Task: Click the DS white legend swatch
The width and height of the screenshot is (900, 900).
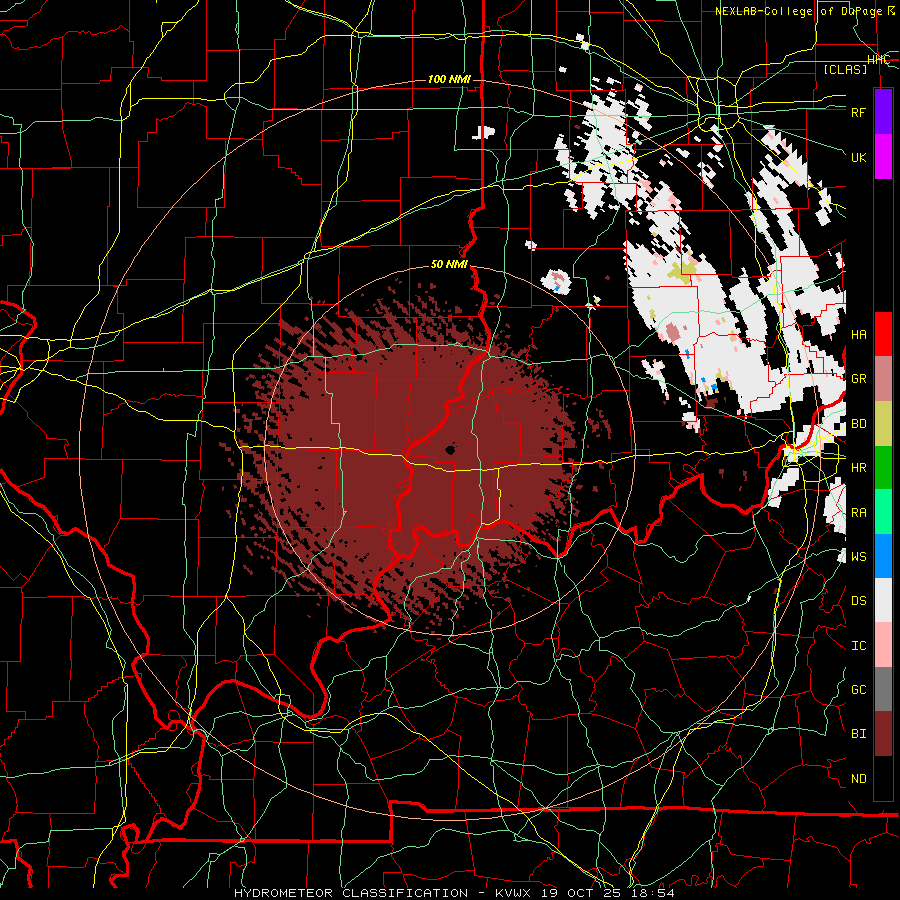Action: tap(883, 600)
